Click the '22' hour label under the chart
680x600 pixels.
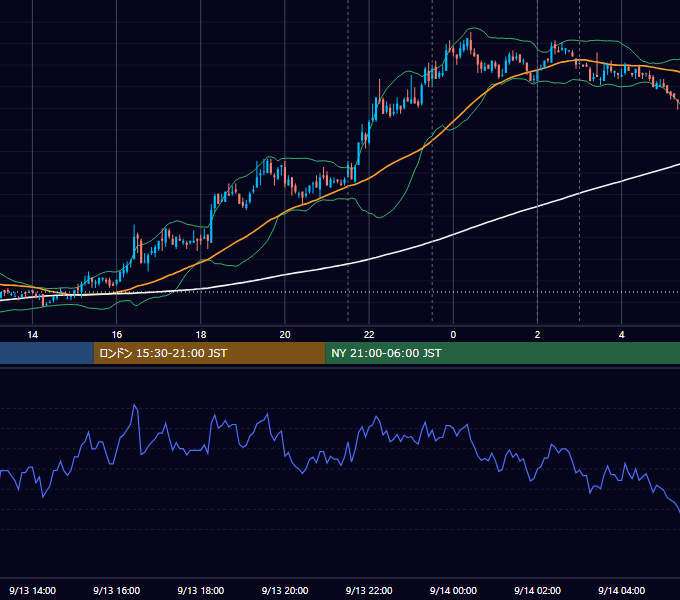369,335
